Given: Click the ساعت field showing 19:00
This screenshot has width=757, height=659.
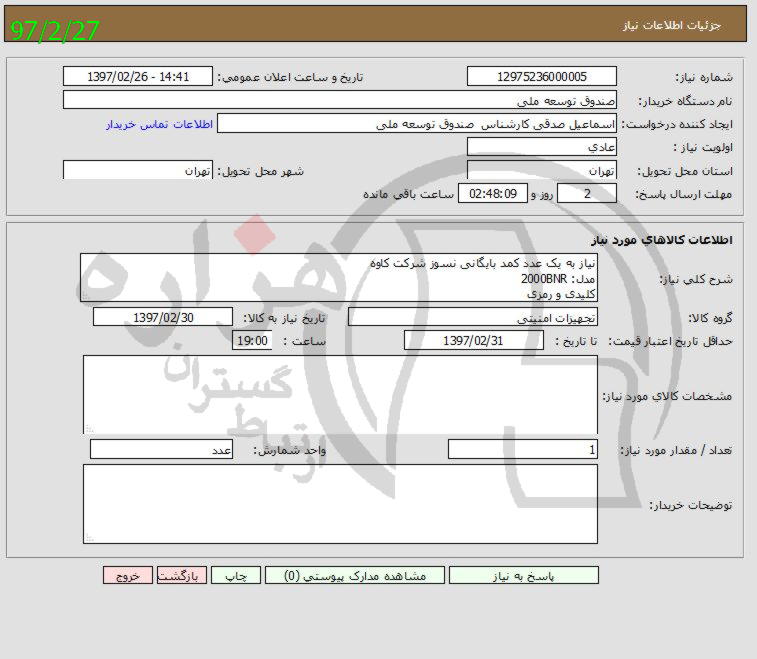Looking at the screenshot, I should tap(251, 341).
